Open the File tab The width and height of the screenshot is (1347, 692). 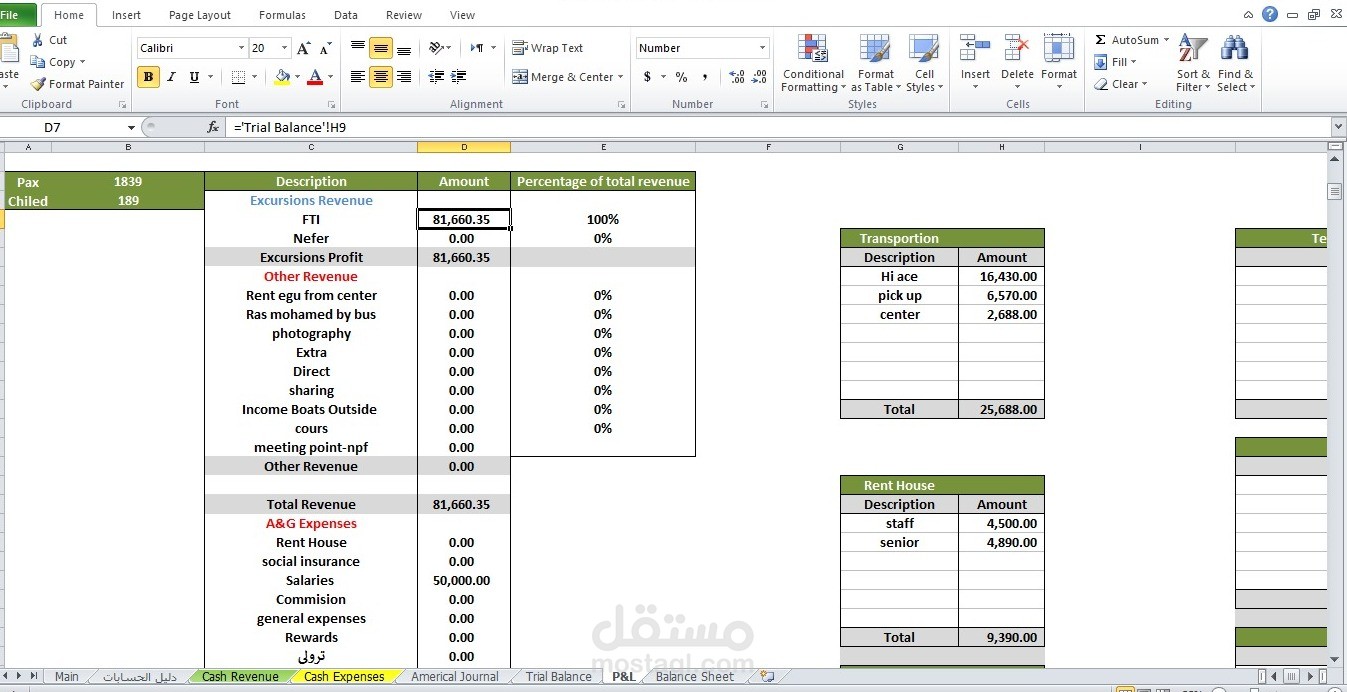17,15
